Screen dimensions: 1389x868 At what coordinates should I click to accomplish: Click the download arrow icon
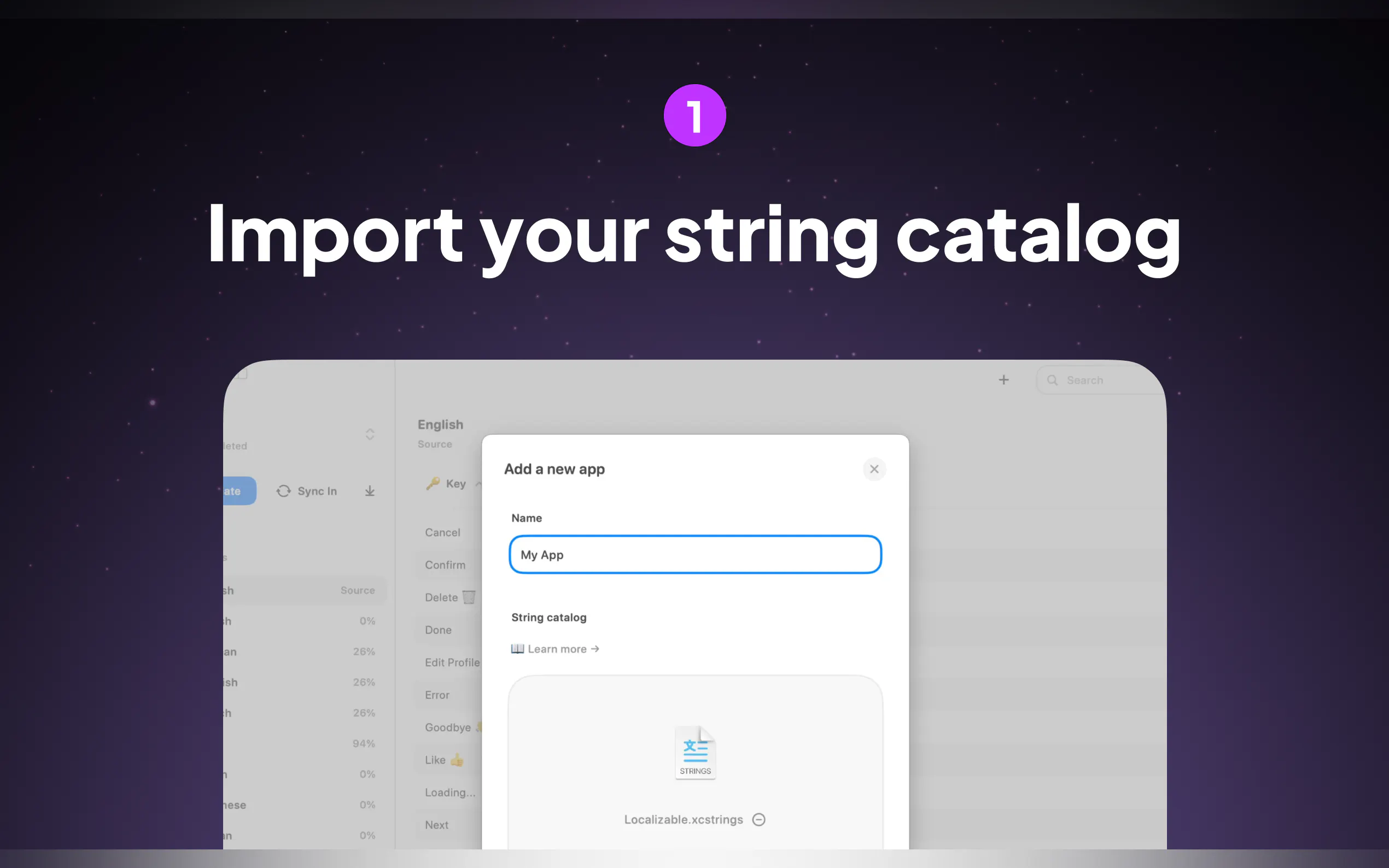370,491
